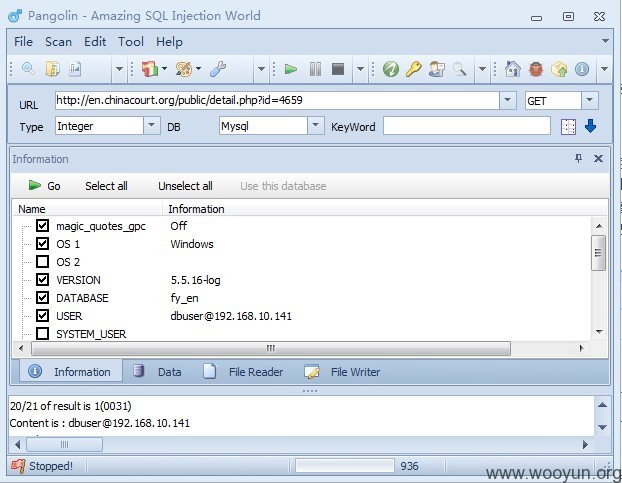622x483 pixels.
Task: Click the log pane horizontal scrollbar thumb
Action: coord(64,444)
